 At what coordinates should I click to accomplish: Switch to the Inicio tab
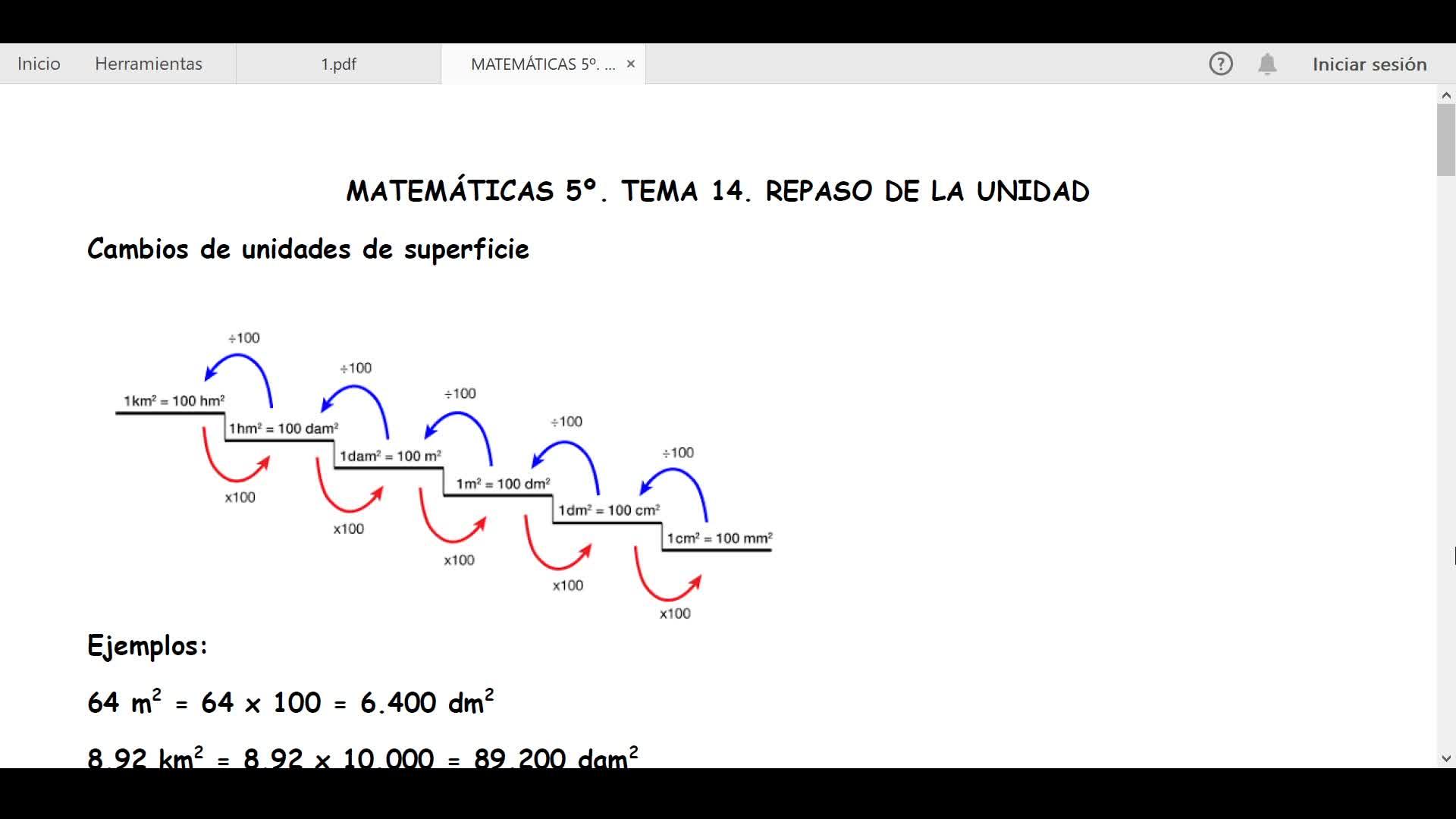(x=39, y=64)
